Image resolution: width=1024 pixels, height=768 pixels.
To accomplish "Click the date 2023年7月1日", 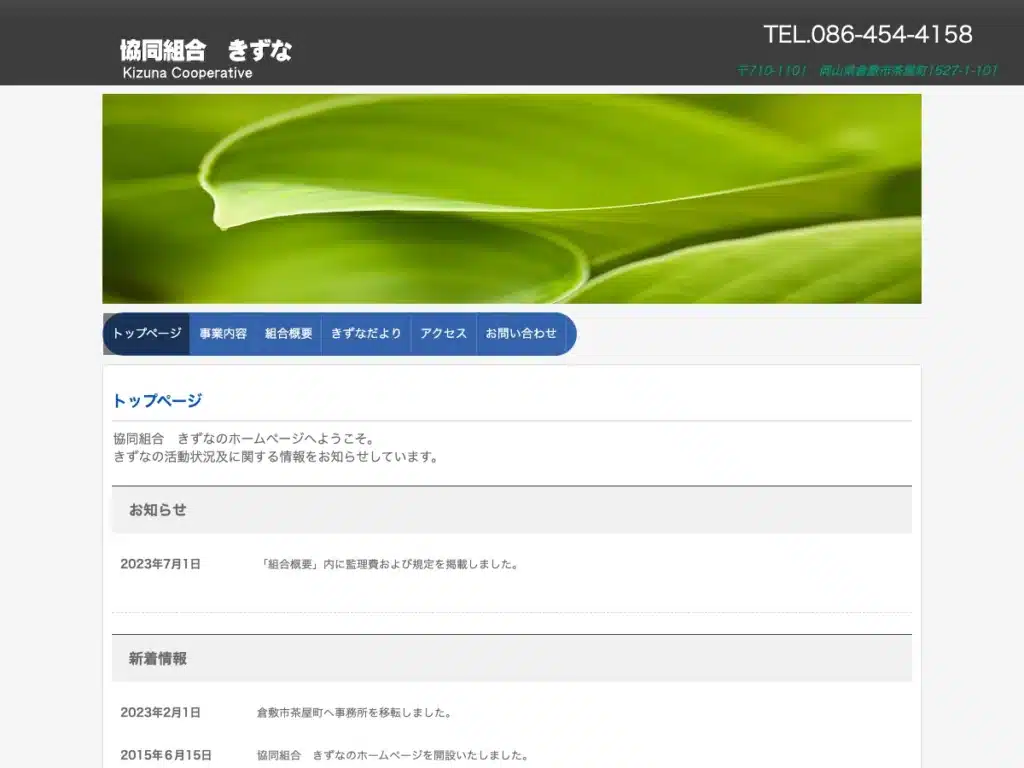I will [x=161, y=564].
